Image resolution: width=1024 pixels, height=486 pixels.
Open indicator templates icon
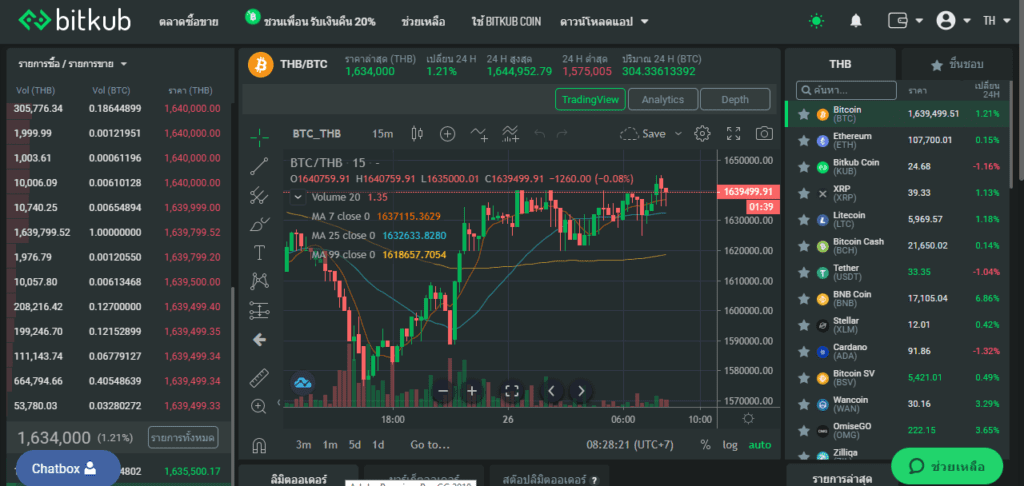511,134
